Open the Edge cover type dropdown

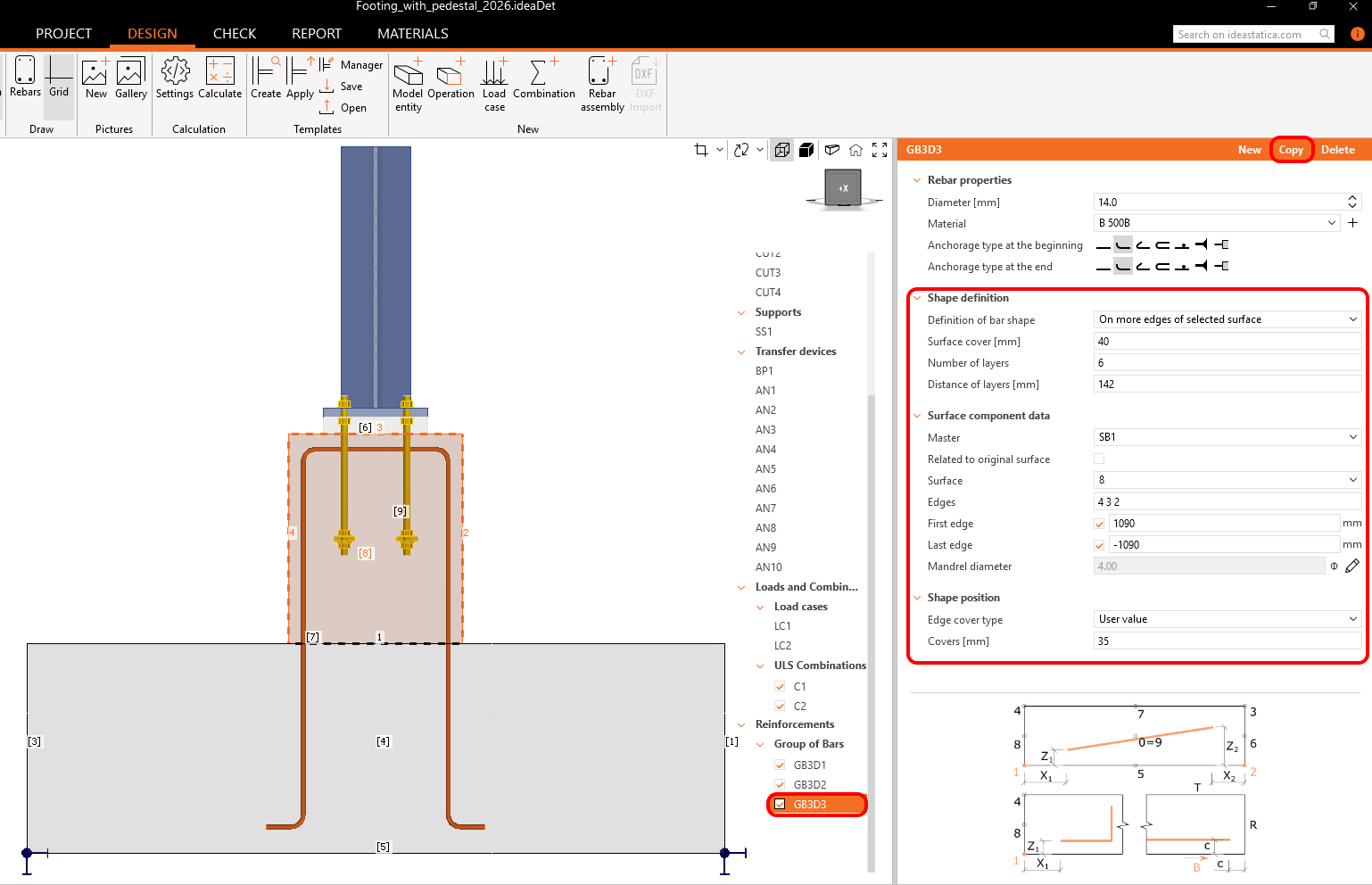[1227, 619]
